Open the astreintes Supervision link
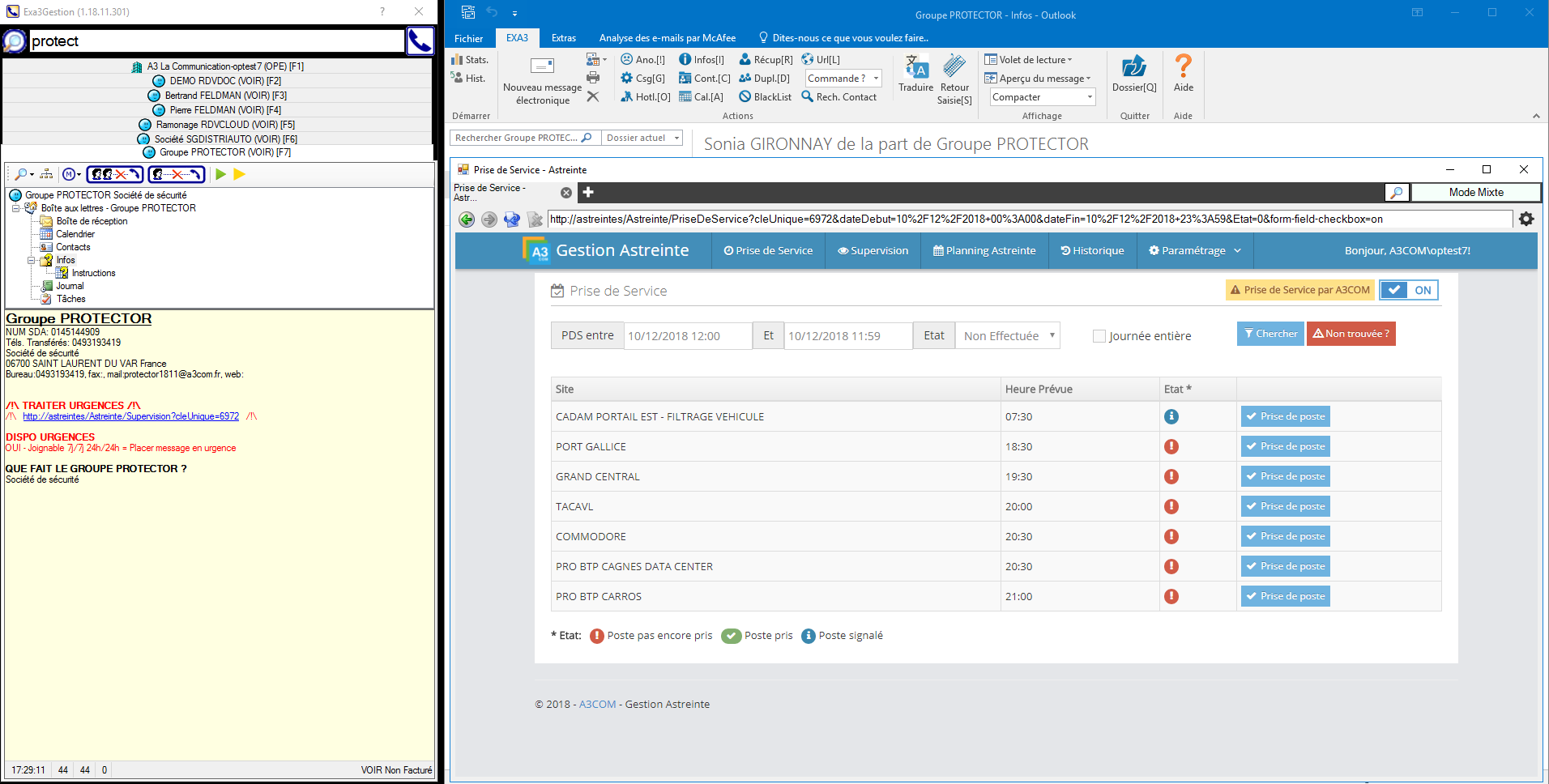Screen dimensions: 1549x784 [130, 416]
